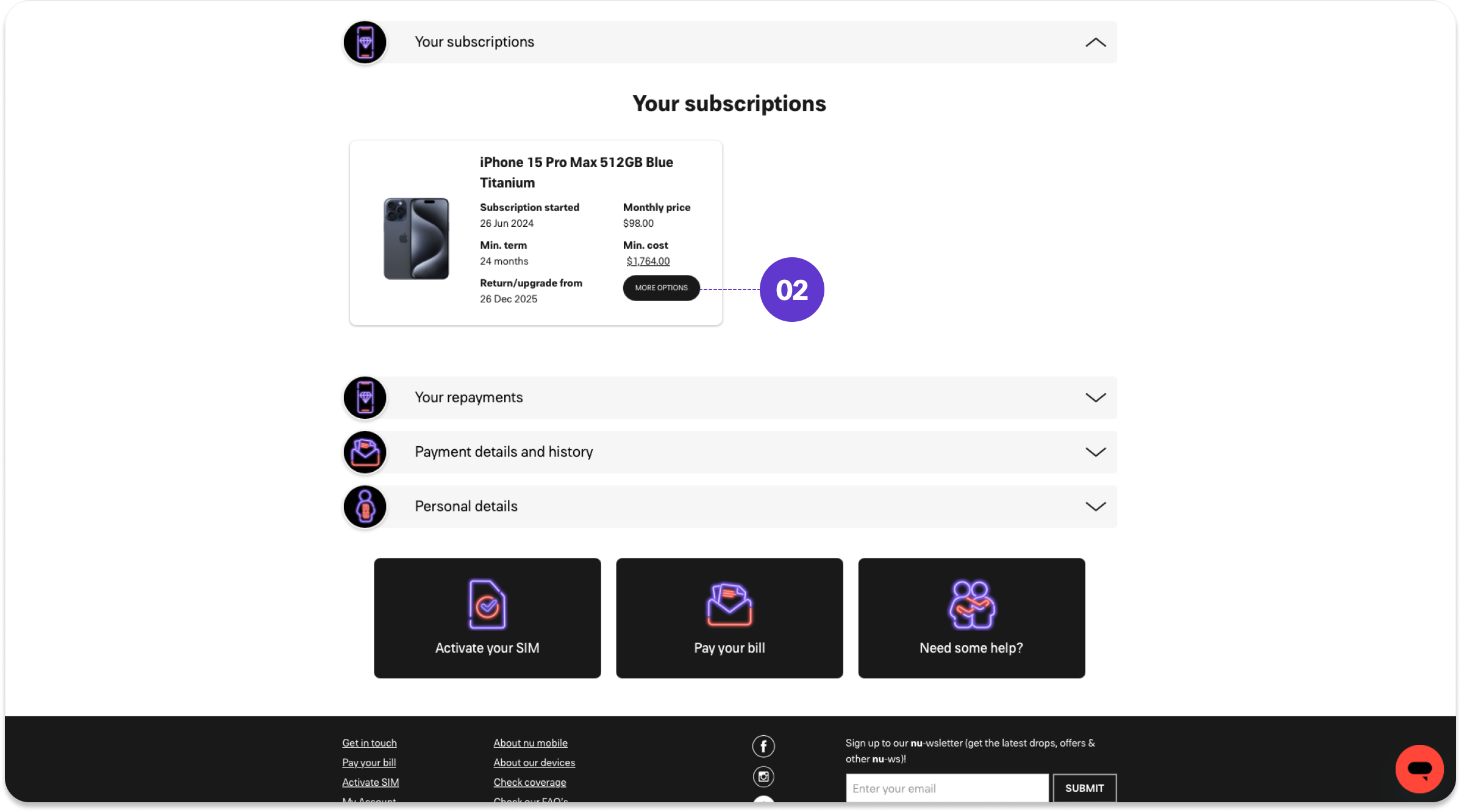Screen dimensions: 1461x812
Task: Click the iPhone 15 Pro Max thumbnail
Action: [416, 238]
